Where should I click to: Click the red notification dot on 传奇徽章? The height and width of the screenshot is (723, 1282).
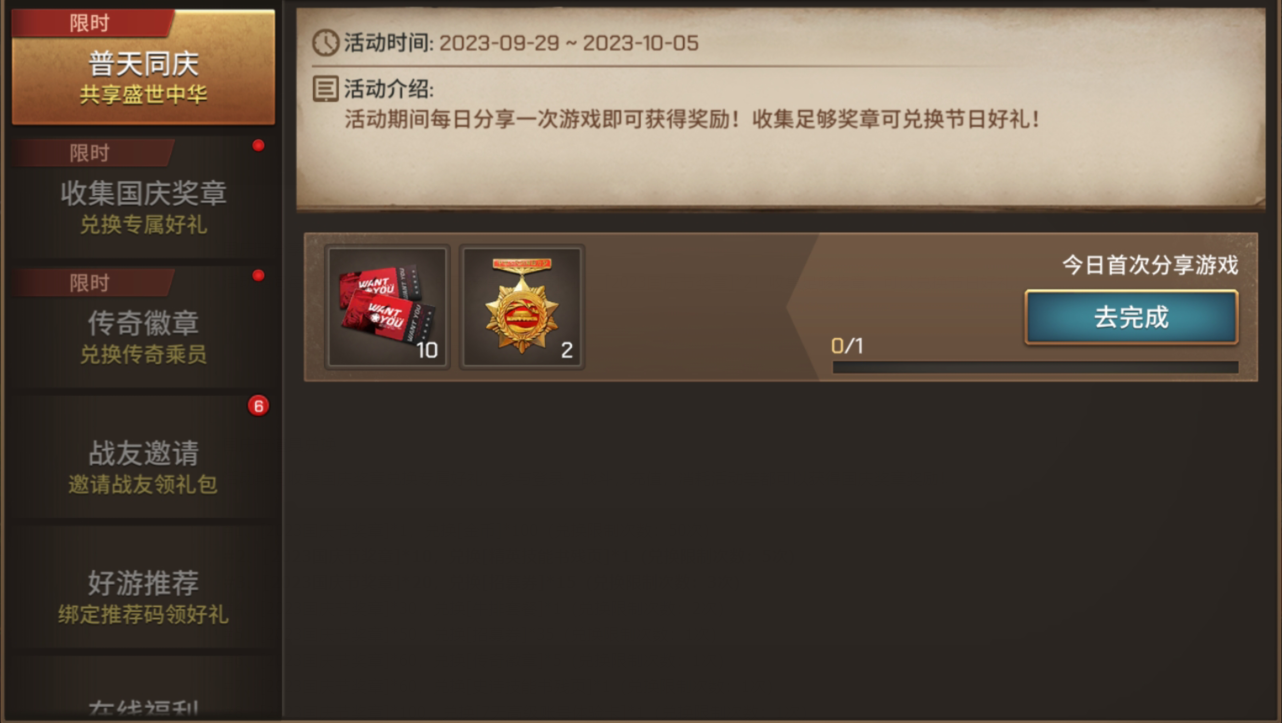pos(258,275)
